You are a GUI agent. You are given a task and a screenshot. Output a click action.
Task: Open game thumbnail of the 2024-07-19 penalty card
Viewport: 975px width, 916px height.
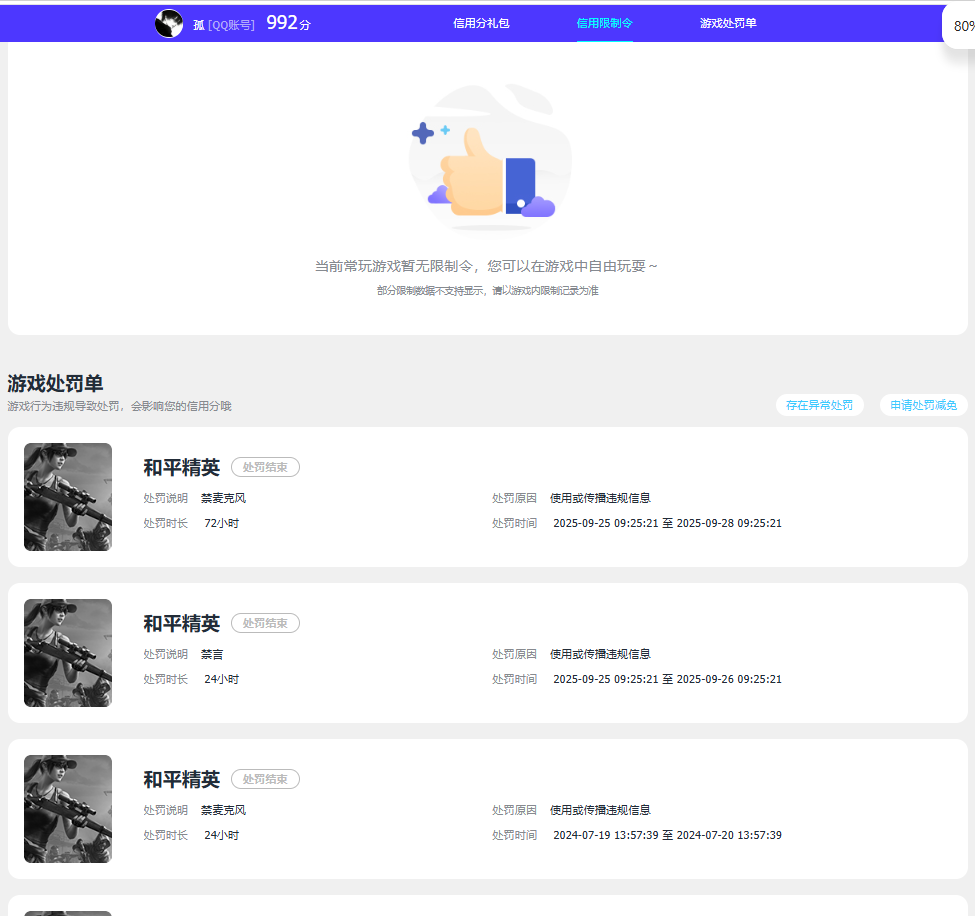[68, 809]
